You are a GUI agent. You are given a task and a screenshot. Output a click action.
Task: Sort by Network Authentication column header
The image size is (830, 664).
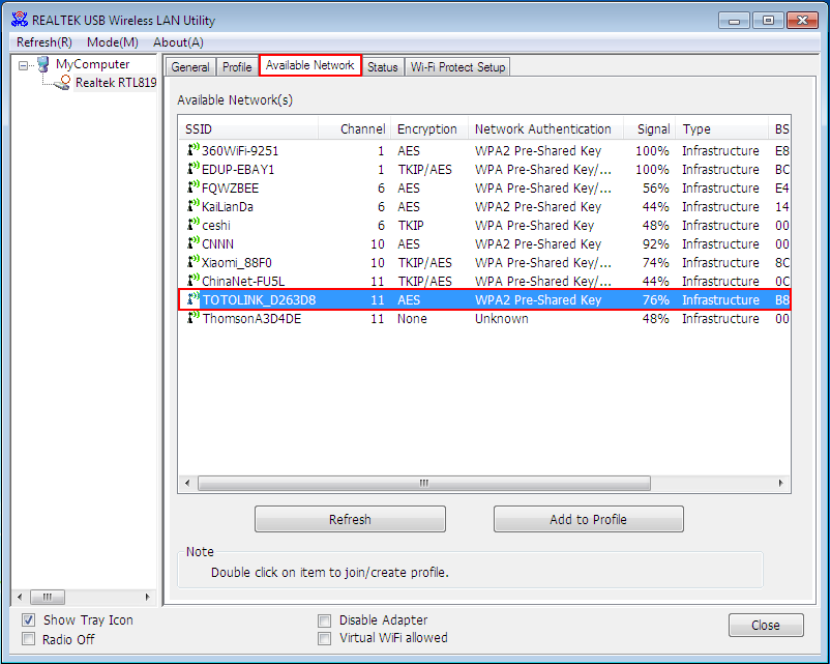[x=546, y=129]
